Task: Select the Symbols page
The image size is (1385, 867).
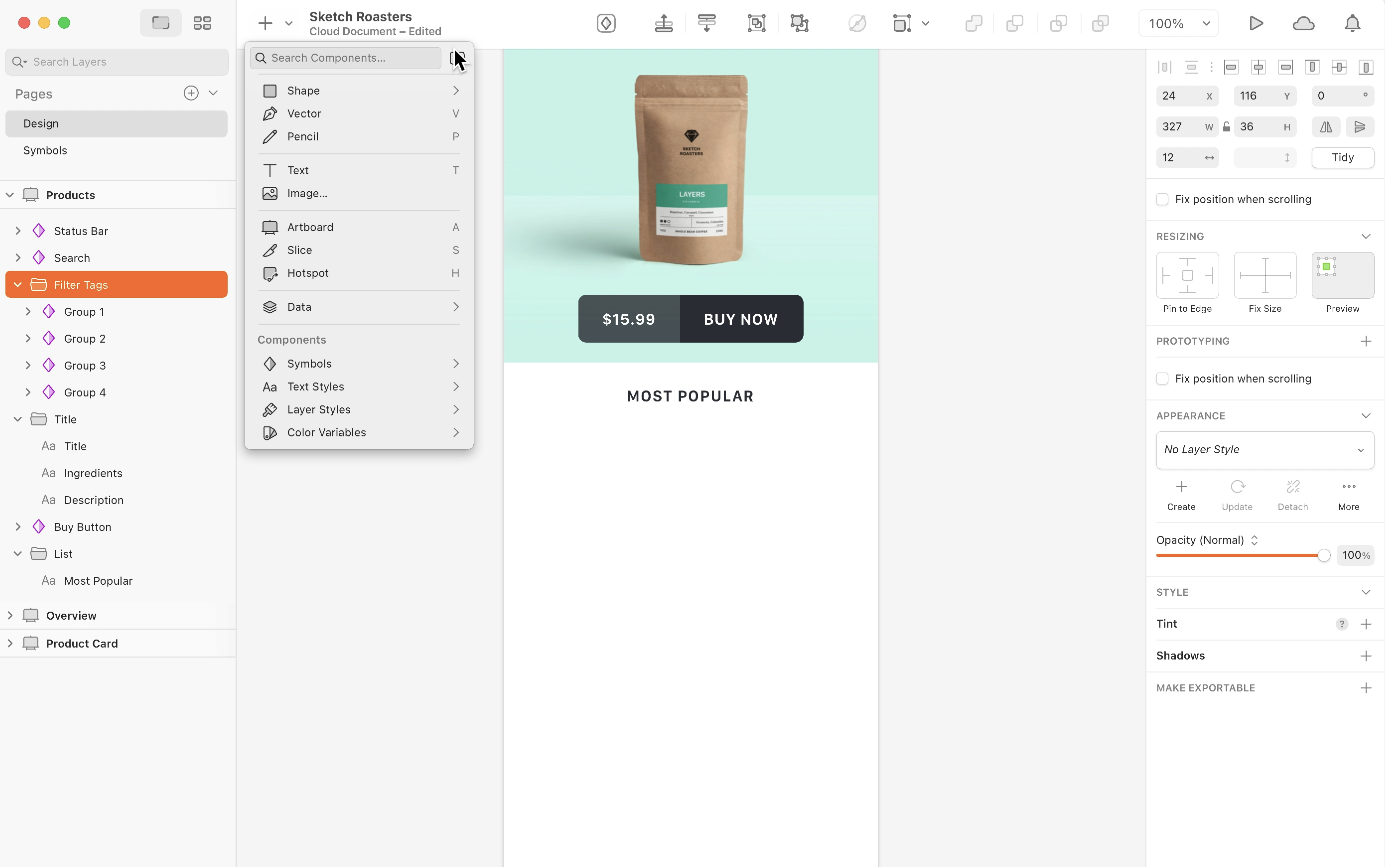Action: tap(117, 150)
